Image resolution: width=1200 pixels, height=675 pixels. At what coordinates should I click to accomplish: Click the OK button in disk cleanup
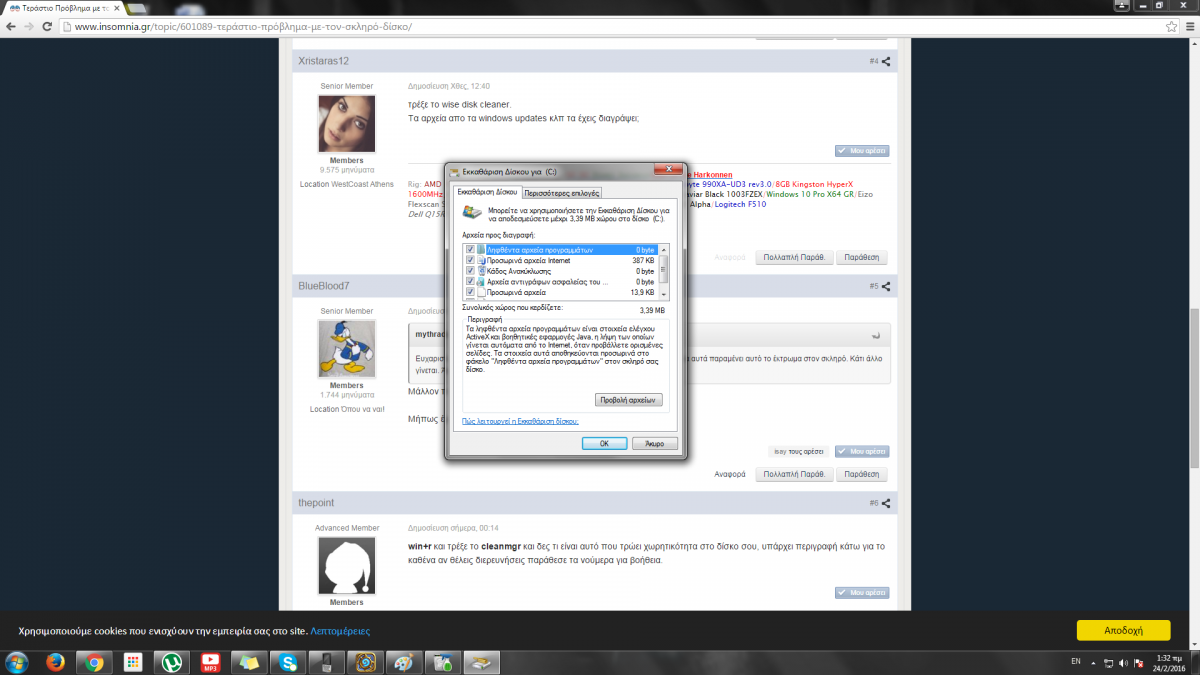(x=604, y=443)
